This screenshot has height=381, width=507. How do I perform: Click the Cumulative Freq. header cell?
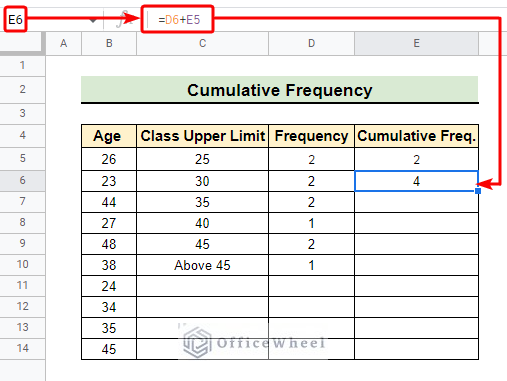(x=416, y=136)
